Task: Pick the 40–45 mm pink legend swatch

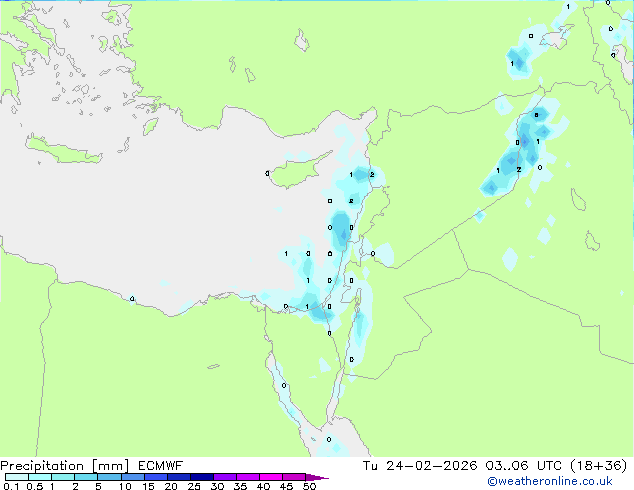Action: pyautogui.click(x=271, y=477)
